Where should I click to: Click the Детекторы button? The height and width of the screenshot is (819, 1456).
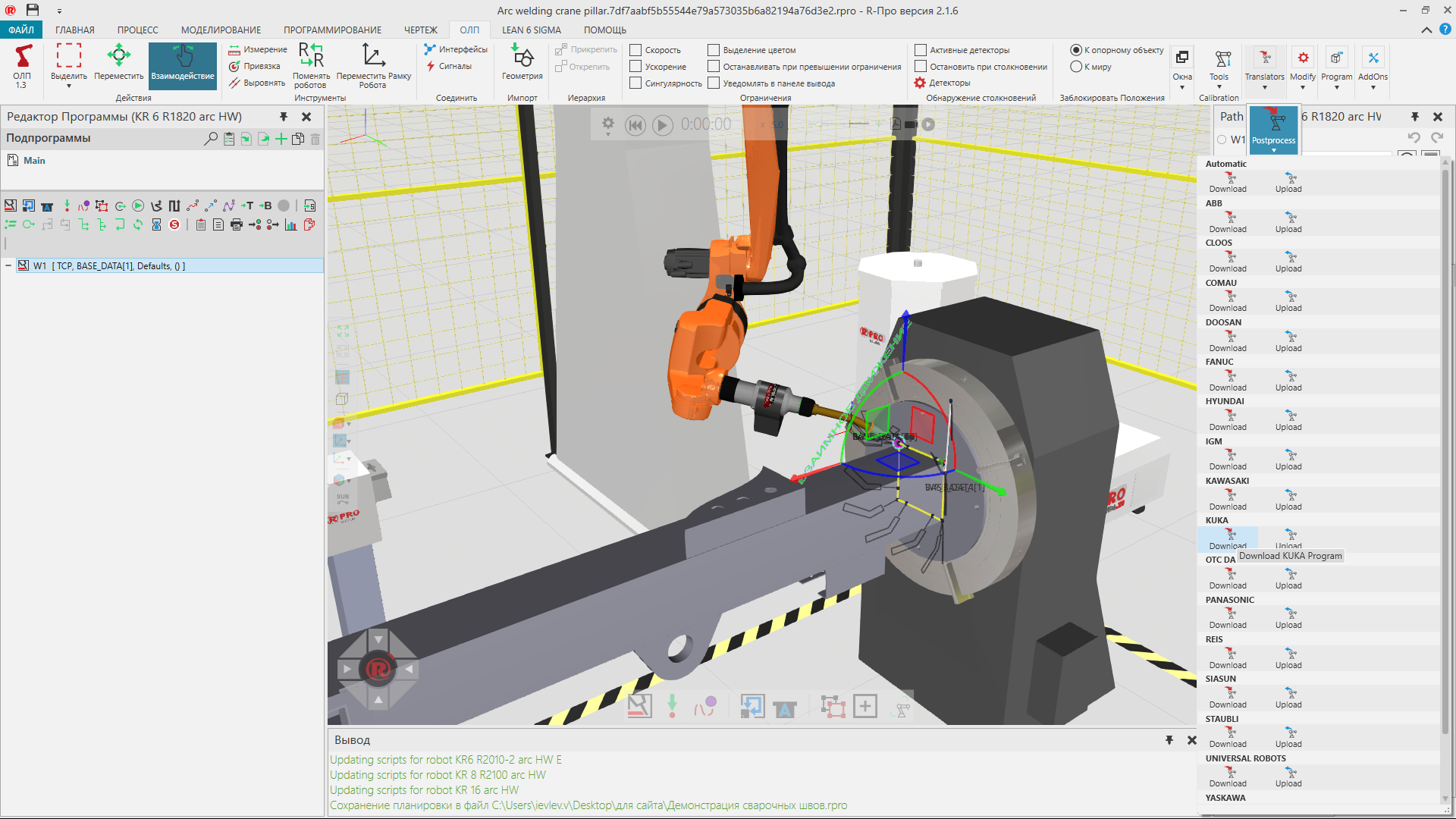tap(943, 83)
